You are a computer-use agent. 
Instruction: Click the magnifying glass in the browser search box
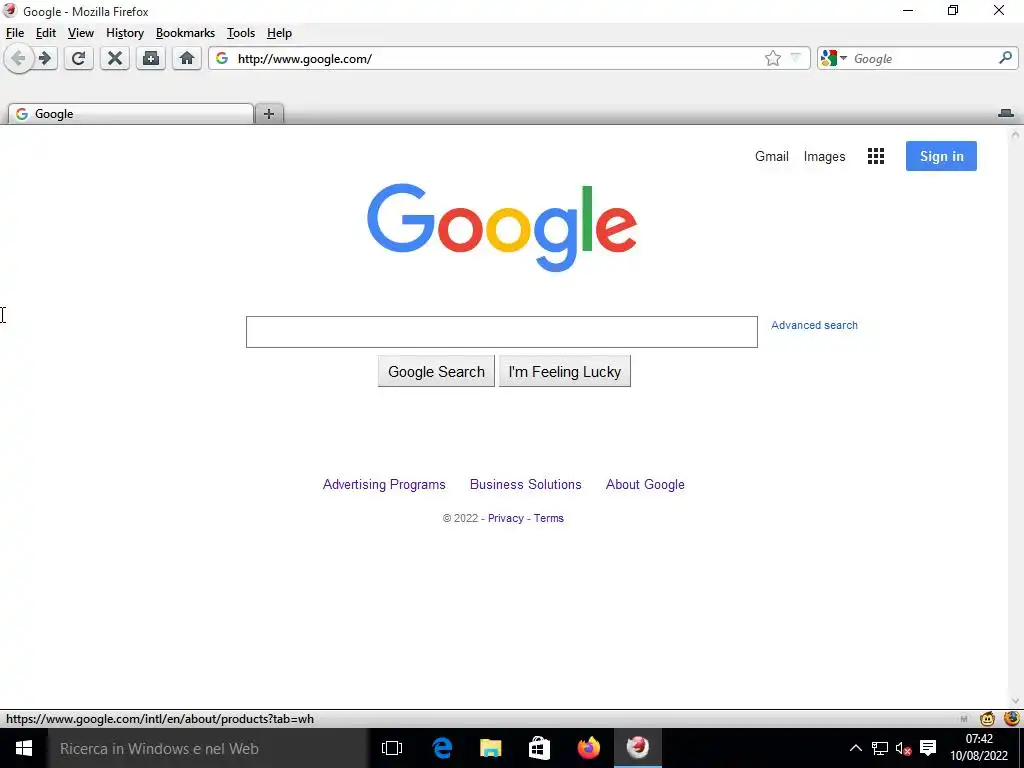click(x=1005, y=58)
